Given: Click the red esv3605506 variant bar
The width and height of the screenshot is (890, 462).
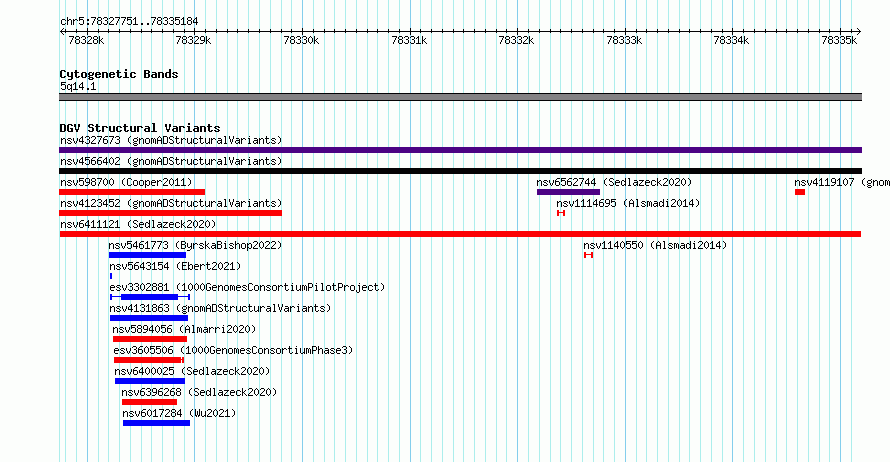Looking at the screenshot, I should [x=149, y=360].
